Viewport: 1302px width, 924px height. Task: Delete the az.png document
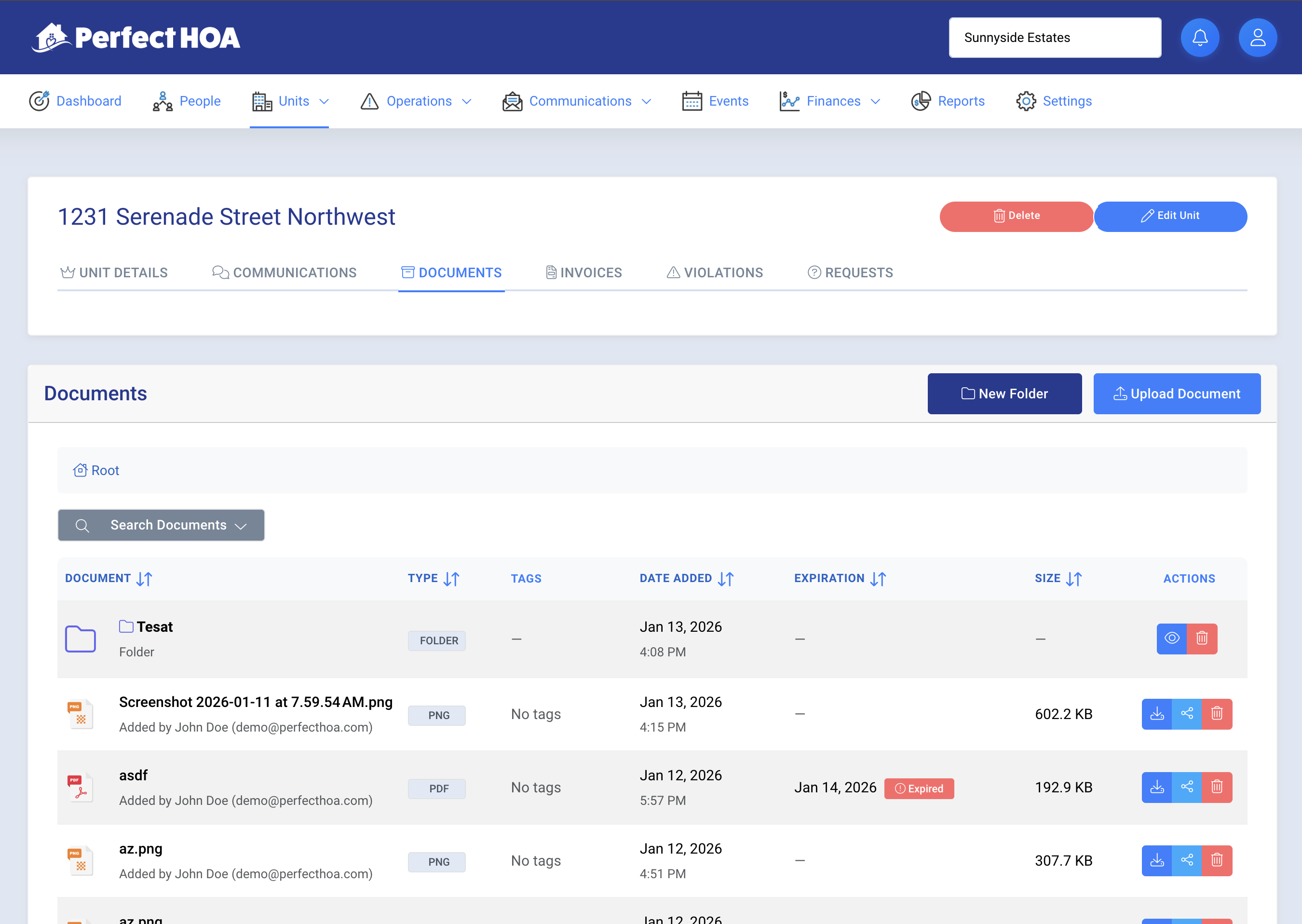click(x=1217, y=860)
